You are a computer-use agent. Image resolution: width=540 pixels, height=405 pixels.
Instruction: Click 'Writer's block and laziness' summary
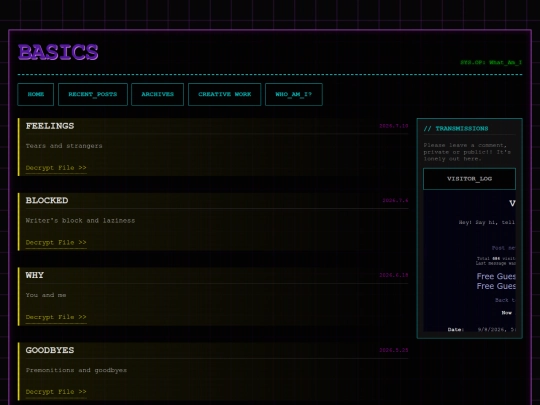click(80, 220)
